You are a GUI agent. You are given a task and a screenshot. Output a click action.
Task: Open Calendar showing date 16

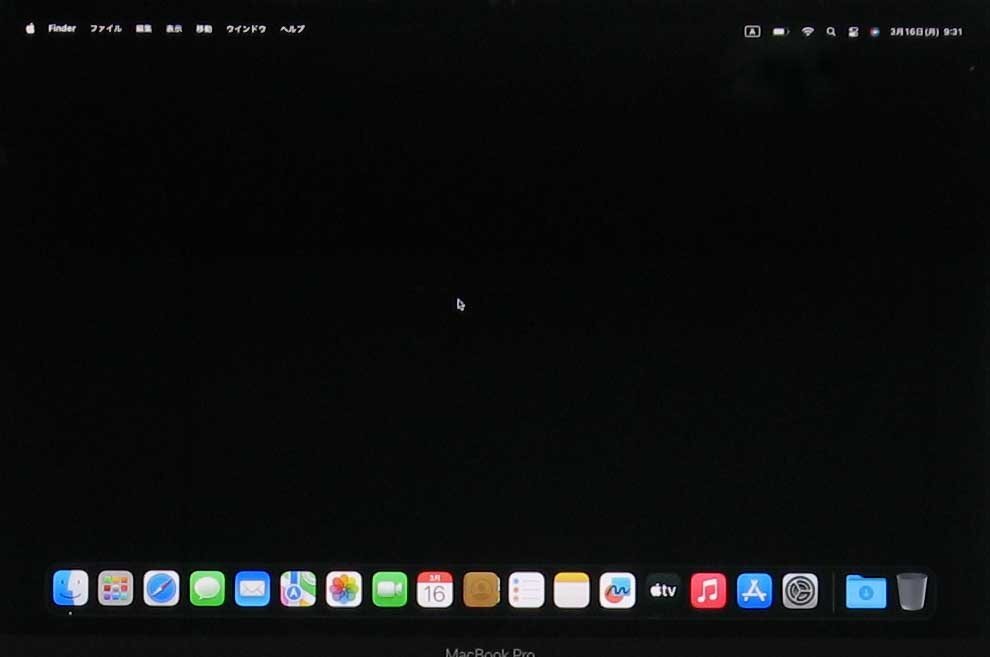click(435, 590)
